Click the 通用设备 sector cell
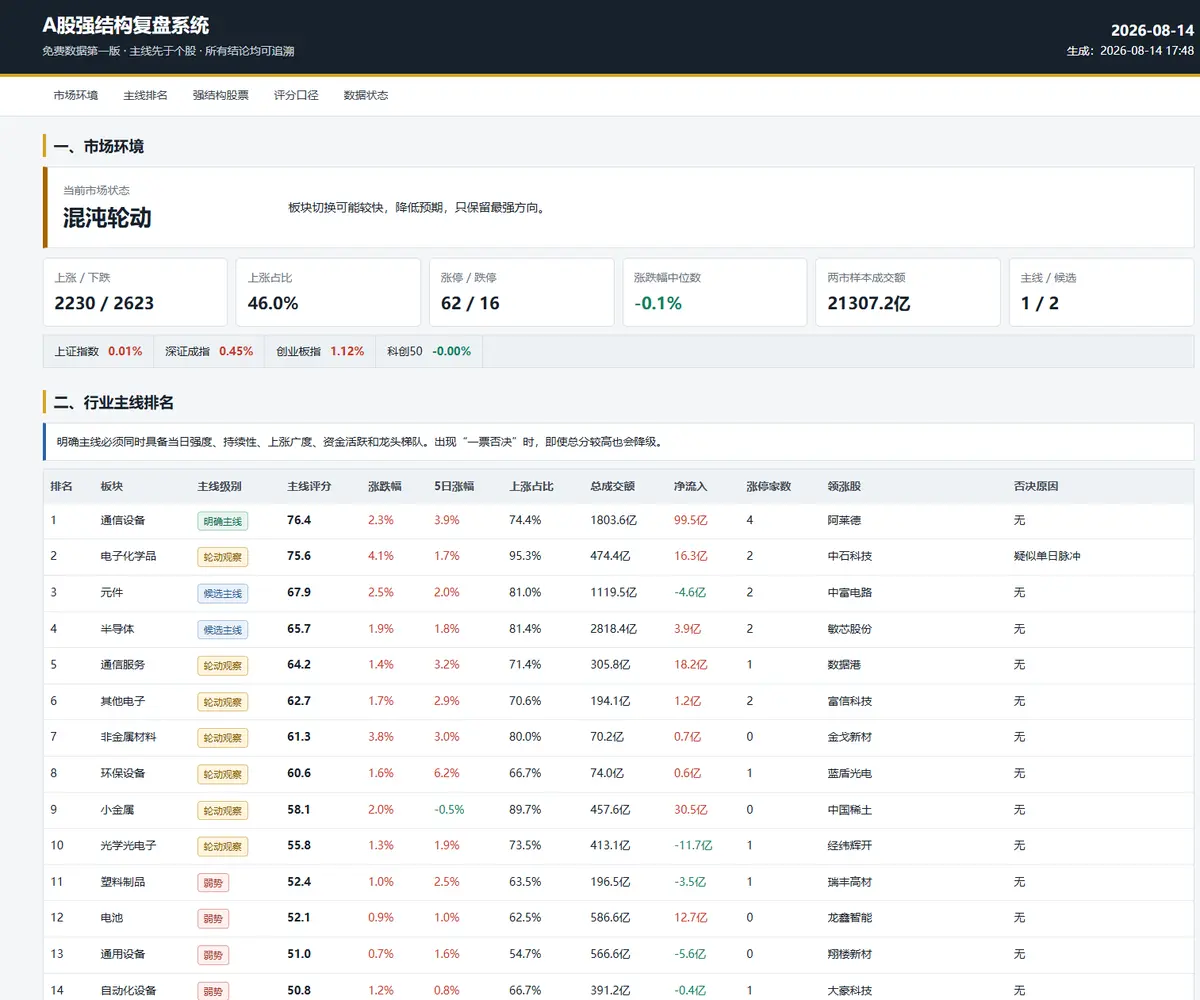 click(123, 954)
